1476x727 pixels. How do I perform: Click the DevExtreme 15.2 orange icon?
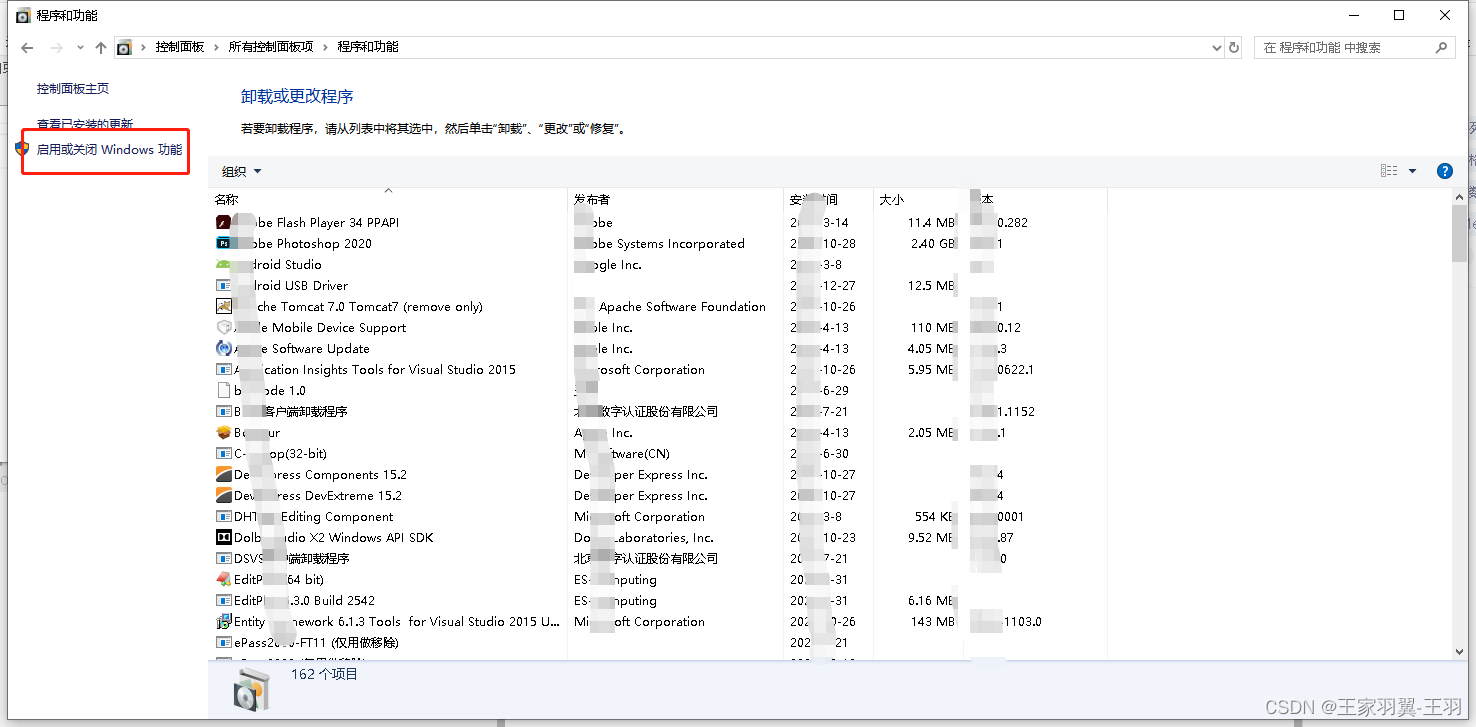[x=224, y=496]
